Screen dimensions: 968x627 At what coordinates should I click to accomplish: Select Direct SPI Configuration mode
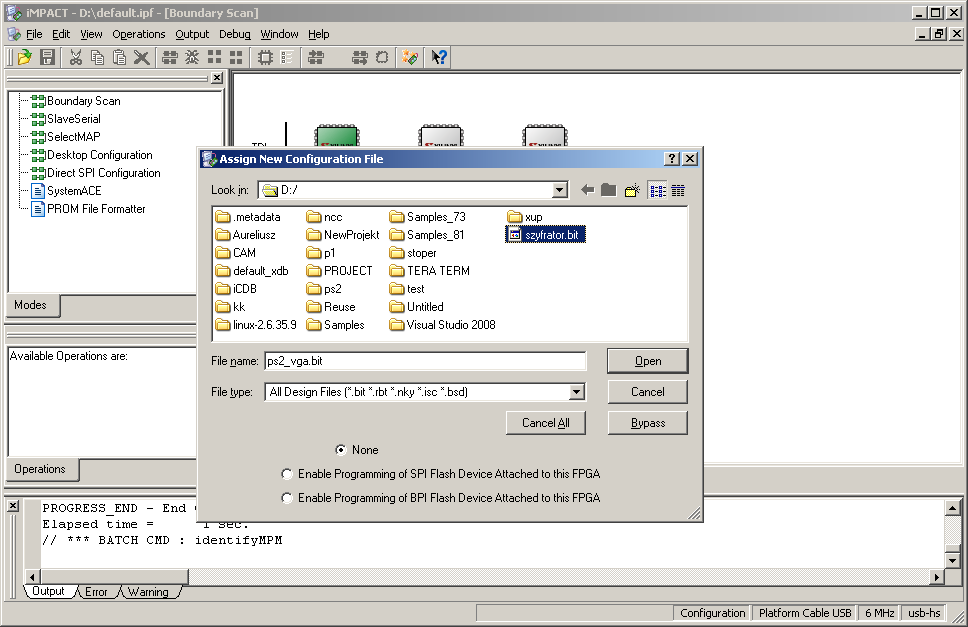coord(96,173)
